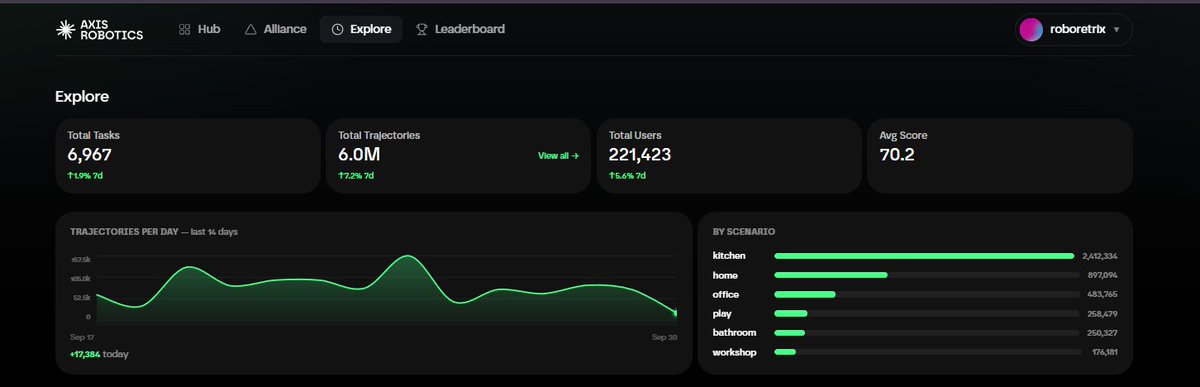Click the bathroom scenario label

(734, 332)
